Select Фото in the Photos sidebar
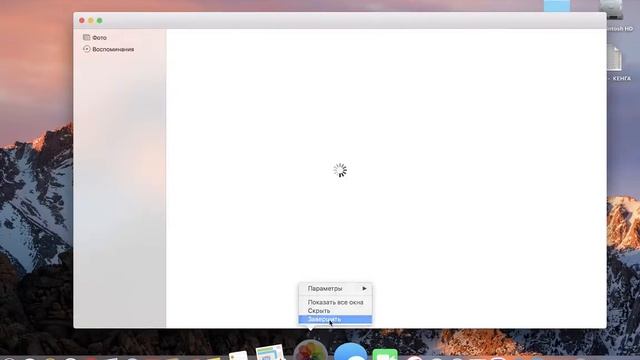This screenshot has width=640, height=360. tap(95, 38)
